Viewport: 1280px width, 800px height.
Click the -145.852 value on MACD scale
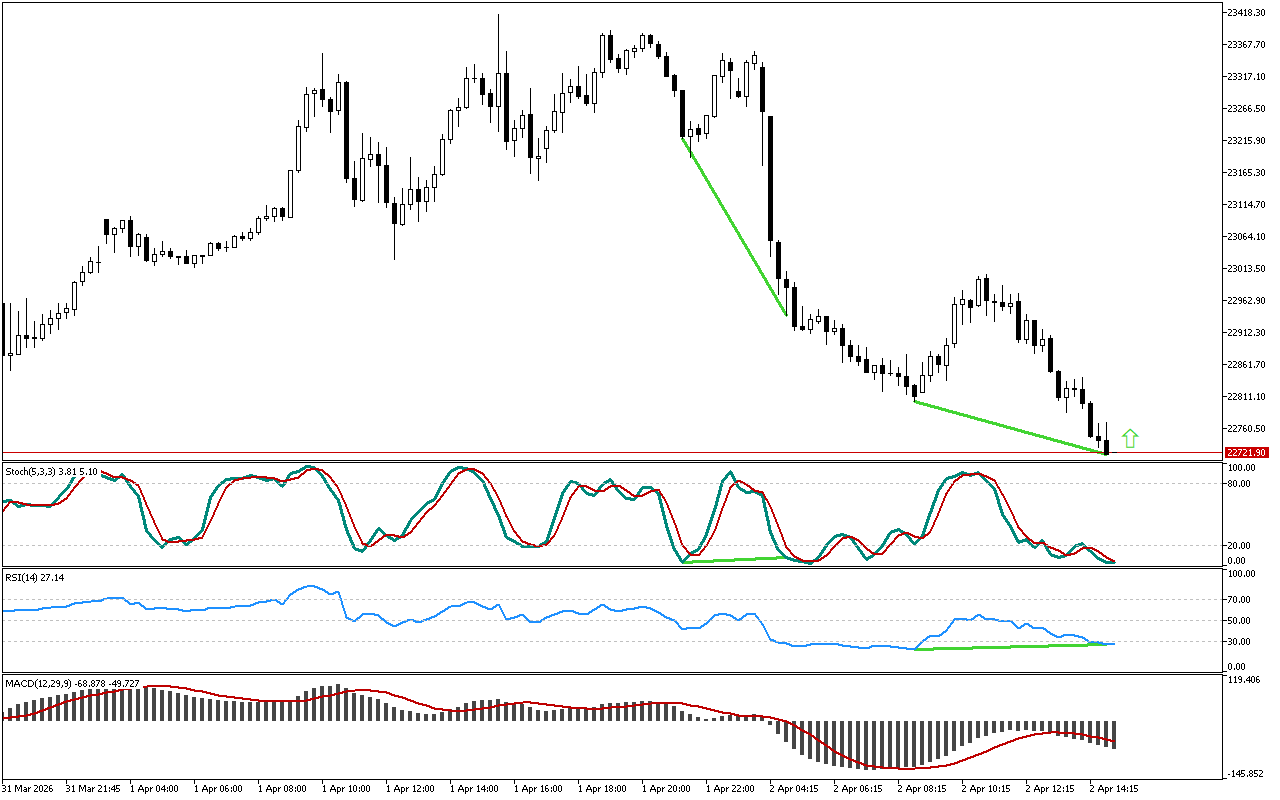point(1246,774)
